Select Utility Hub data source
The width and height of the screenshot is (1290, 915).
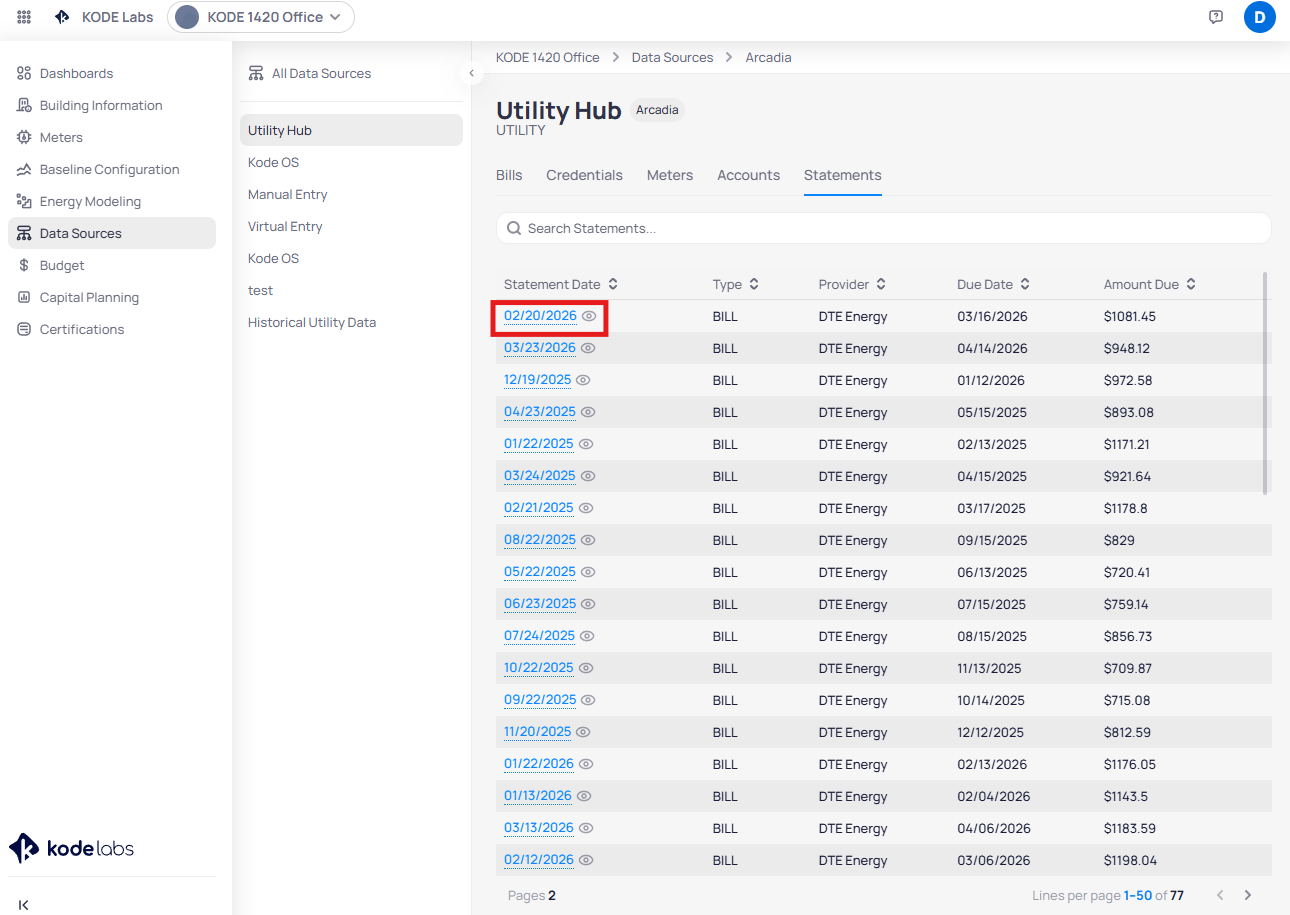tap(351, 130)
